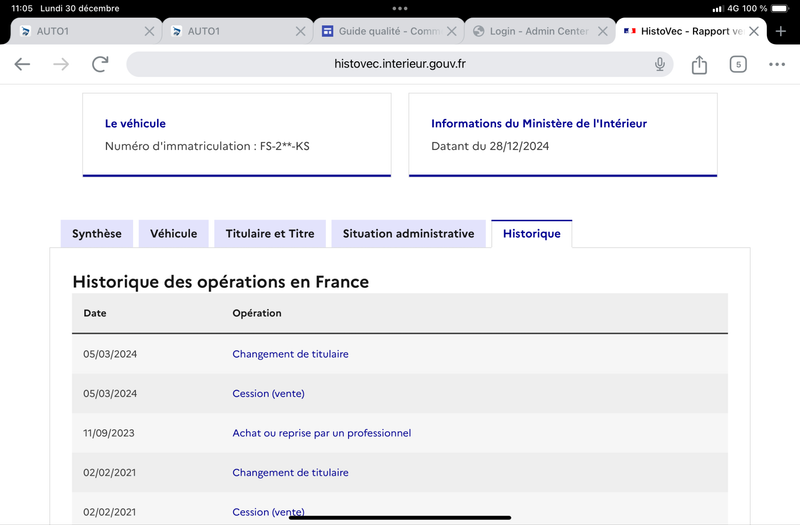Tap the battery indicator in status bar
Image resolution: width=800 pixels, height=525 pixels.
click(x=780, y=8)
